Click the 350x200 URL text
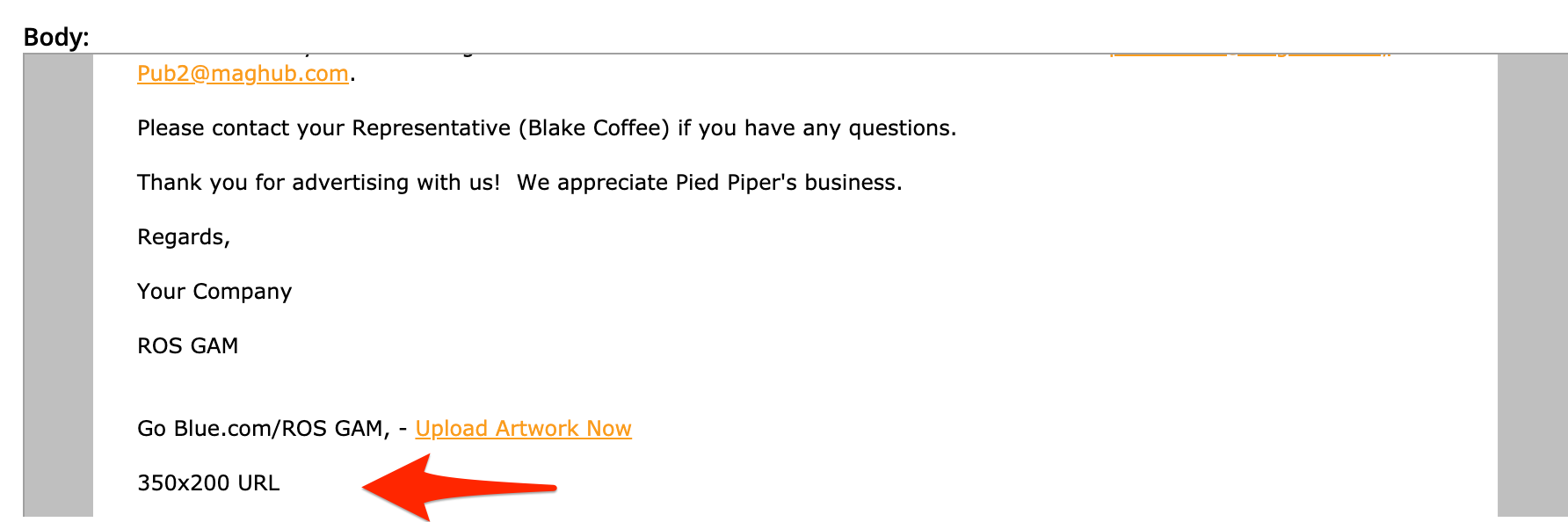This screenshot has width=1568, height=522. (208, 483)
